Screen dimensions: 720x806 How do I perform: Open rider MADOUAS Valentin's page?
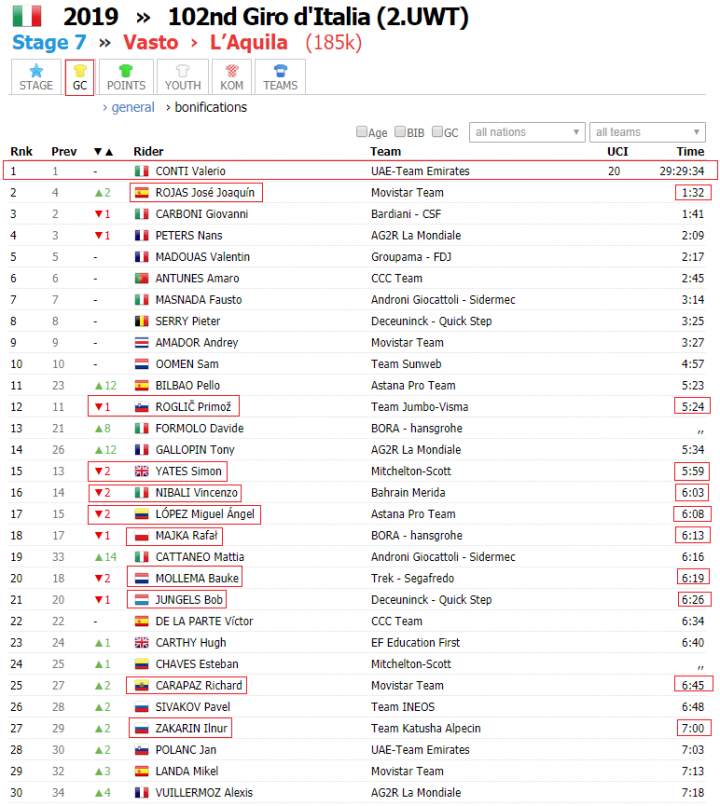click(202, 257)
